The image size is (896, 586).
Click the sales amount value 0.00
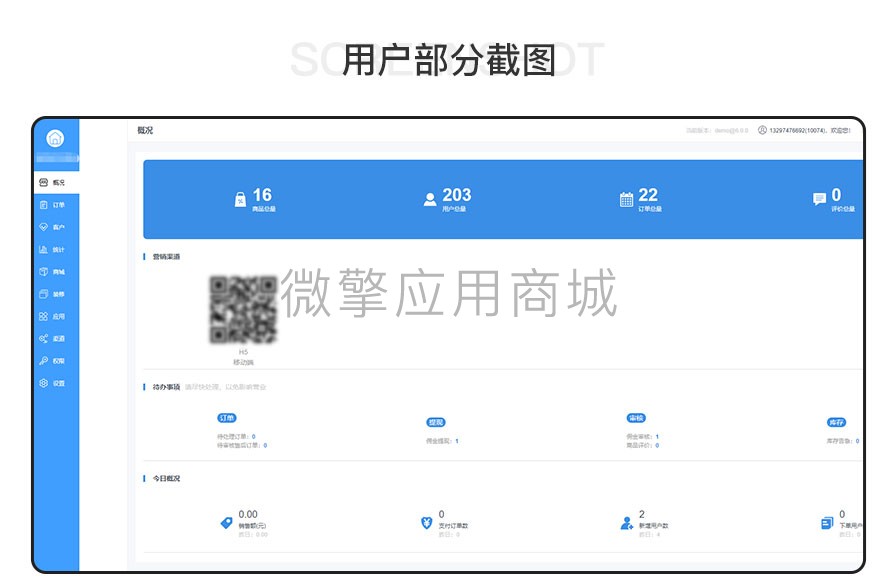[x=248, y=514]
